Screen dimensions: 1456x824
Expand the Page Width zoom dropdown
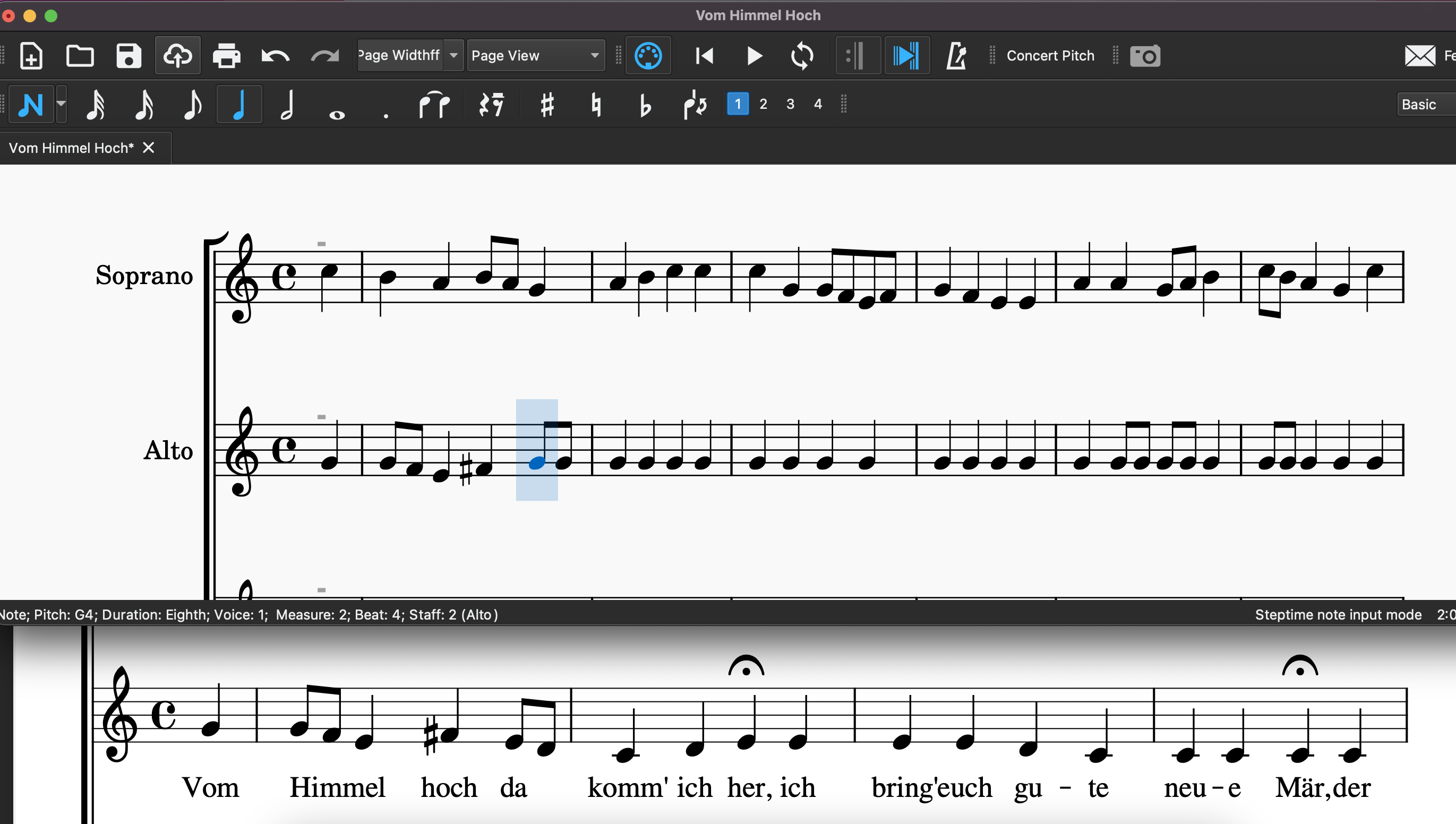(453, 55)
